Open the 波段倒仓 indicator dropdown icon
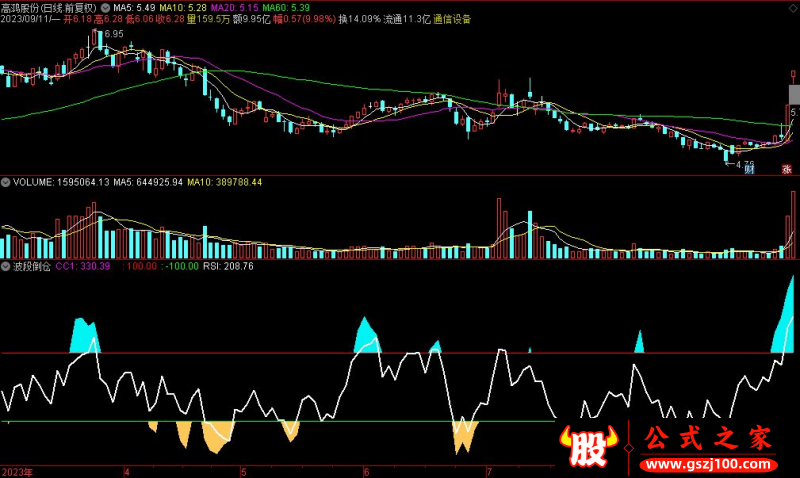Viewport: 800px width, 478px height. click(x=6, y=266)
